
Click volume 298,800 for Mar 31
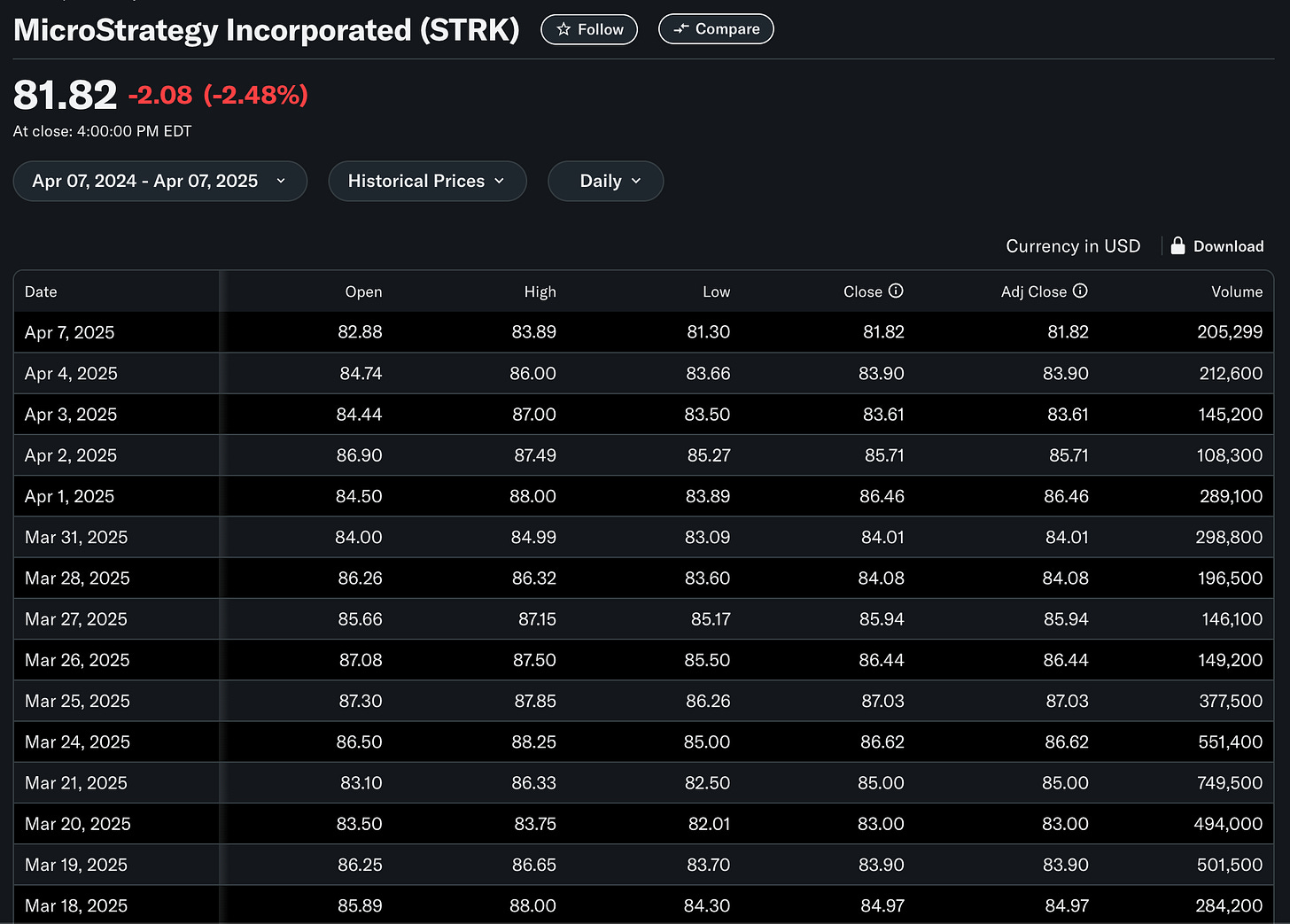pyautogui.click(x=1229, y=537)
